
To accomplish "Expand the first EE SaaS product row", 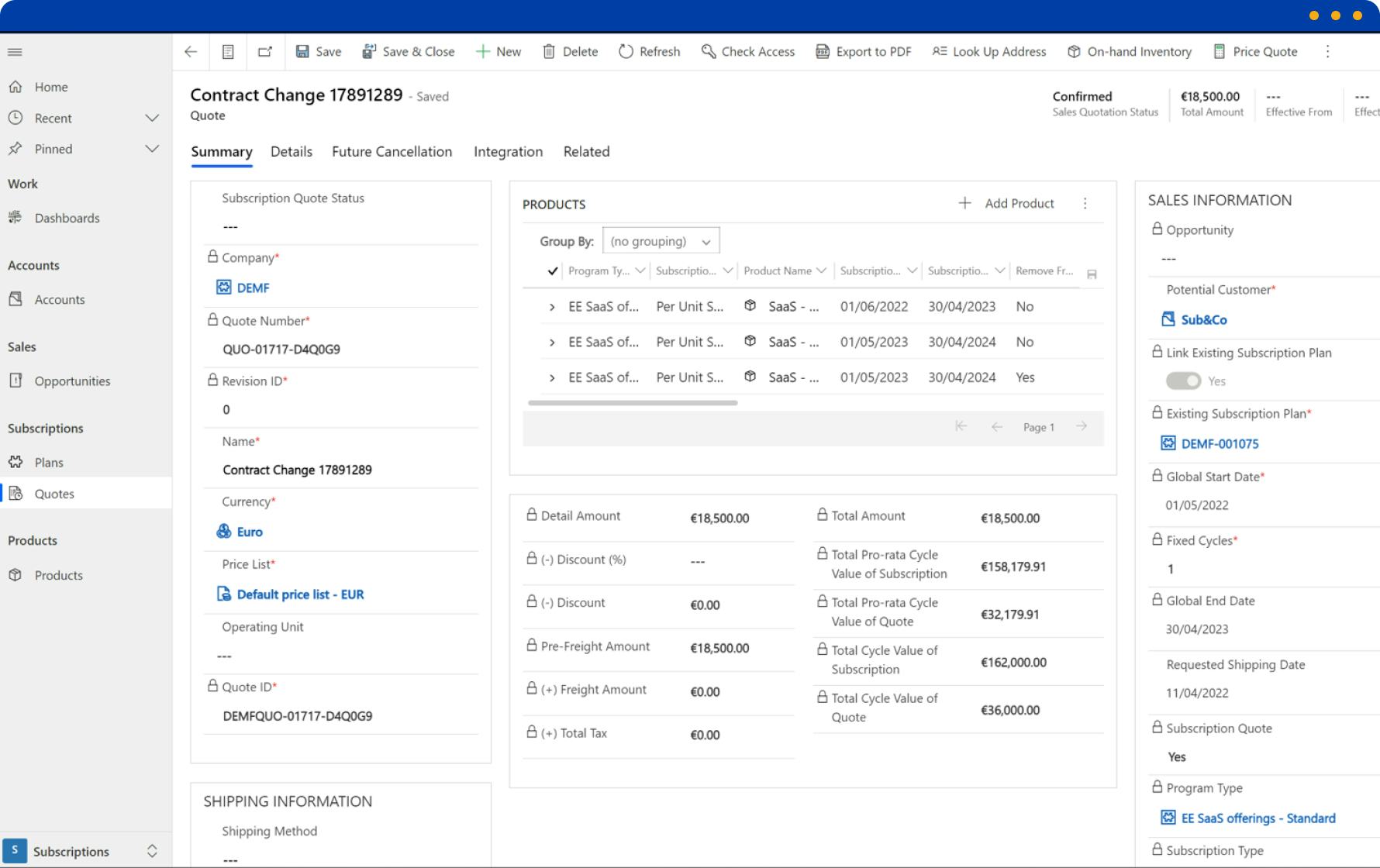I will [553, 306].
